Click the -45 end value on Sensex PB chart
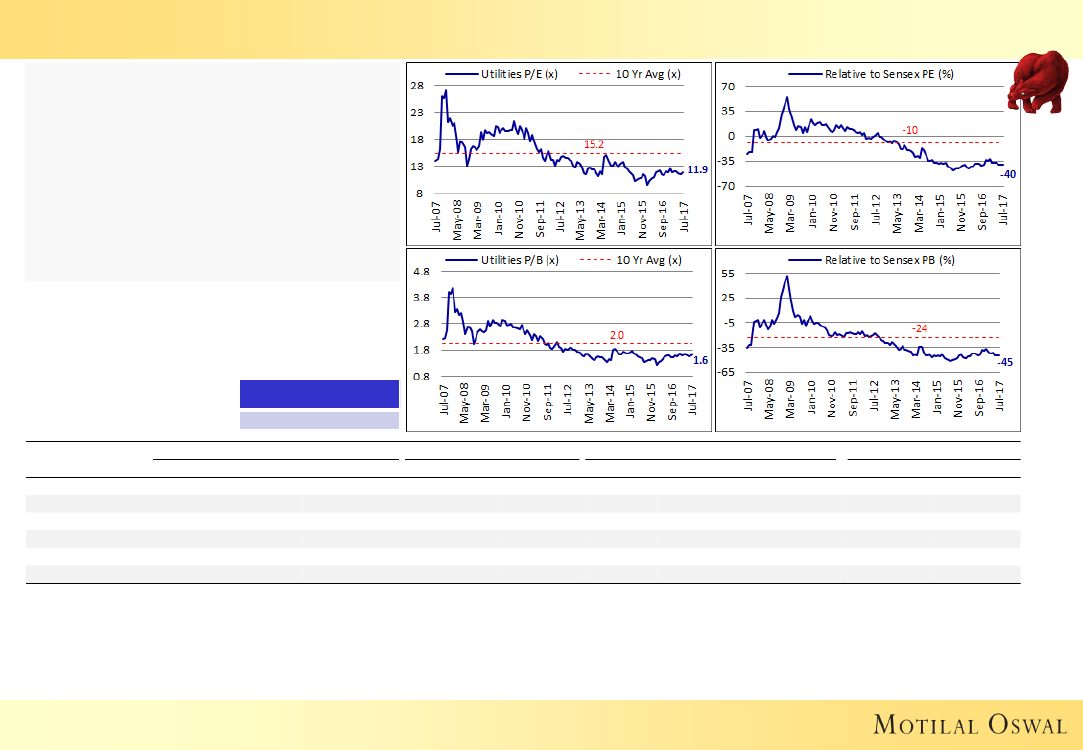Screen dimensions: 1083x750 pos(1006,362)
